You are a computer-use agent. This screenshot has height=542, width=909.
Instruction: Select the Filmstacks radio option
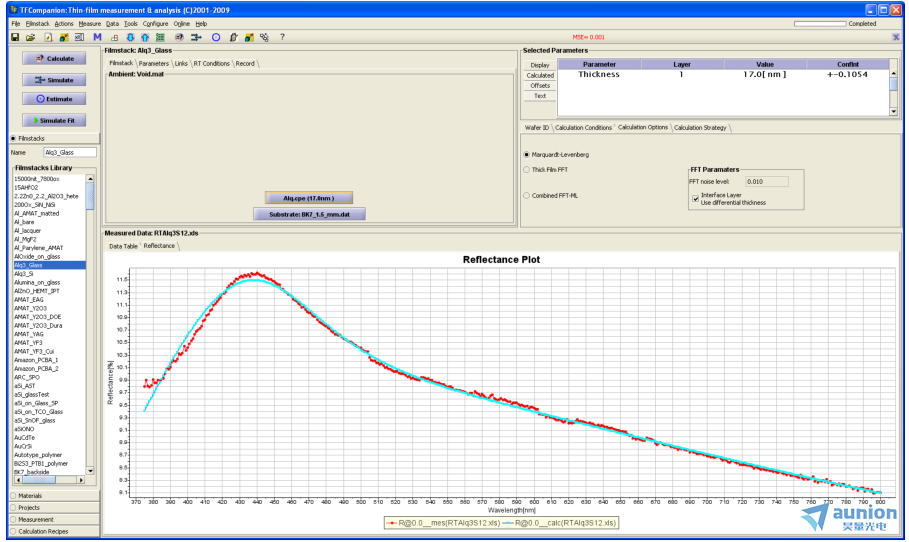[x=13, y=139]
